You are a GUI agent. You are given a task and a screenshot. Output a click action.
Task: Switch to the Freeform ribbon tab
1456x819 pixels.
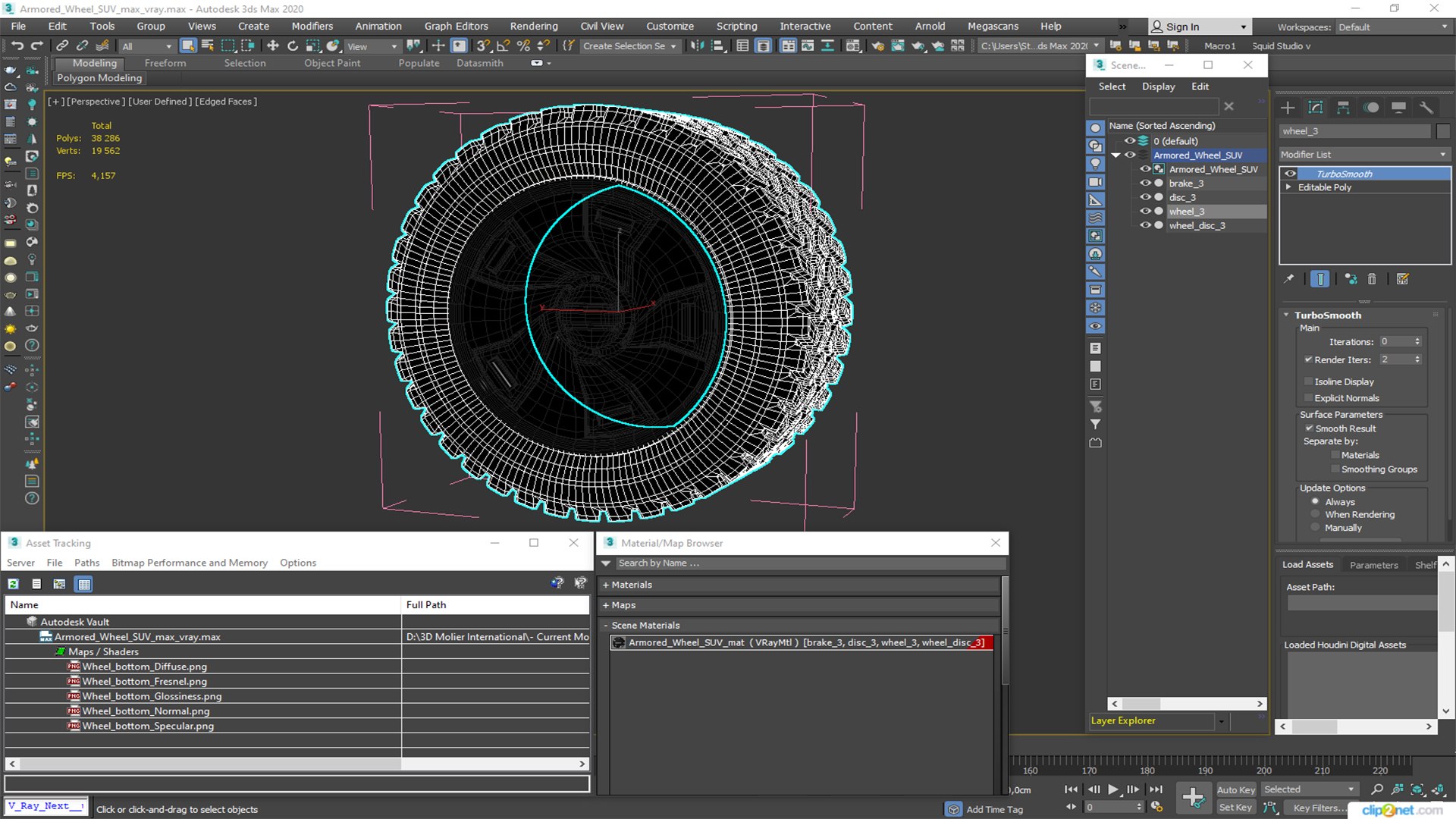[x=165, y=63]
